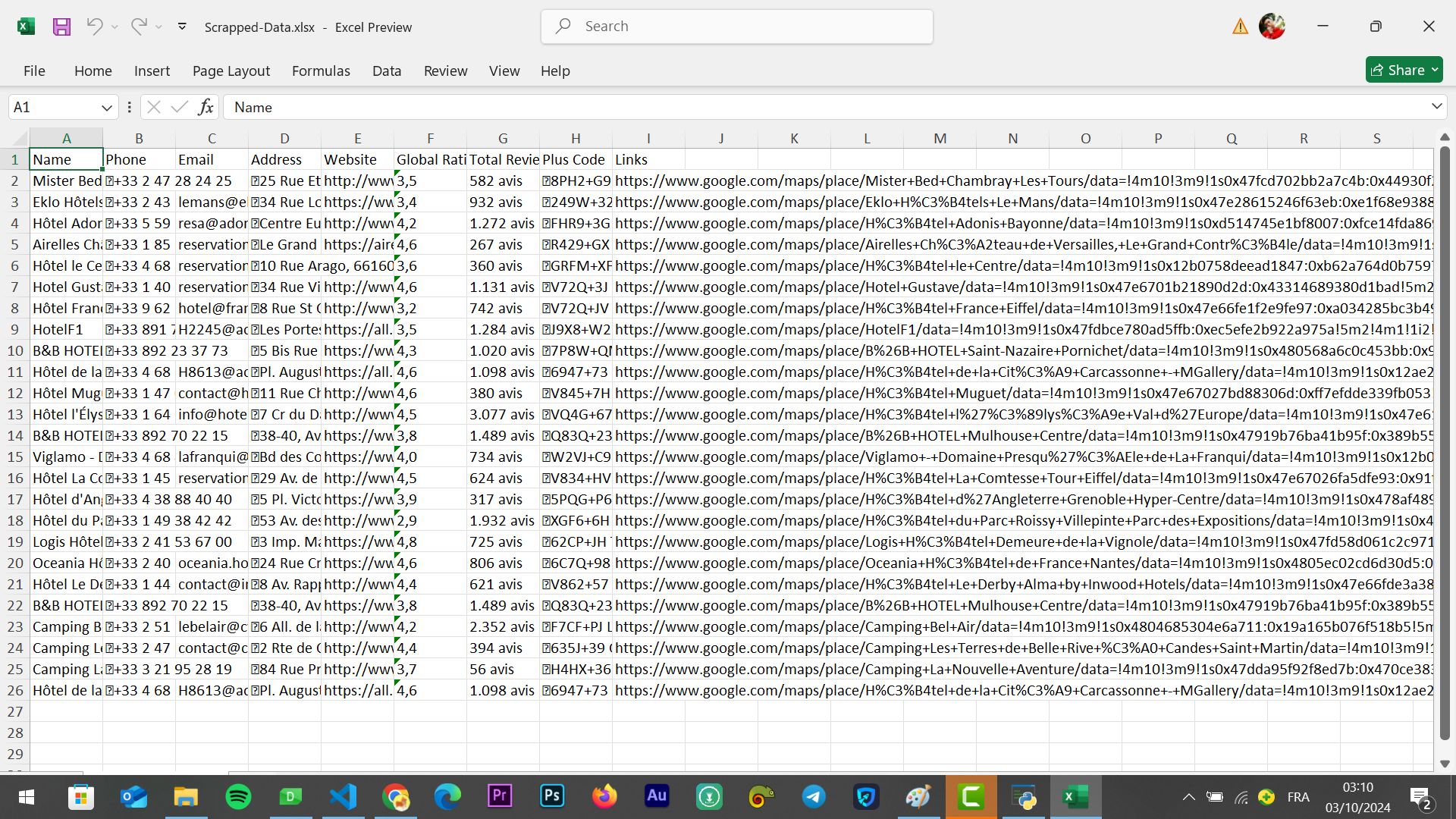The image size is (1456, 819).
Task: Click the Save icon in title bar
Action: point(61,27)
